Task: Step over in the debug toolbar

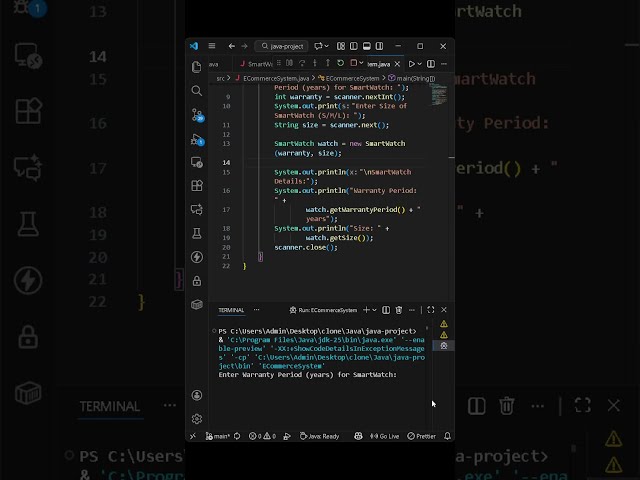Action: [x=302, y=63]
